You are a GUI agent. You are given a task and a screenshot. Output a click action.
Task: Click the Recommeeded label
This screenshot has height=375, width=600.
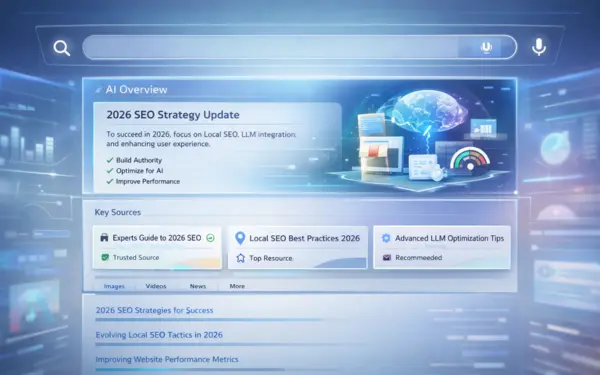419,258
